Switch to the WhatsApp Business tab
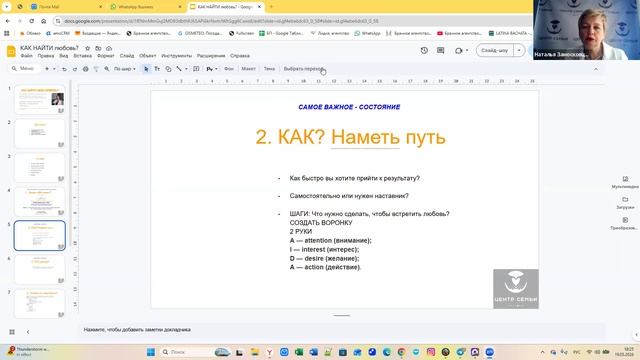640x360 pixels. [x=145, y=7]
